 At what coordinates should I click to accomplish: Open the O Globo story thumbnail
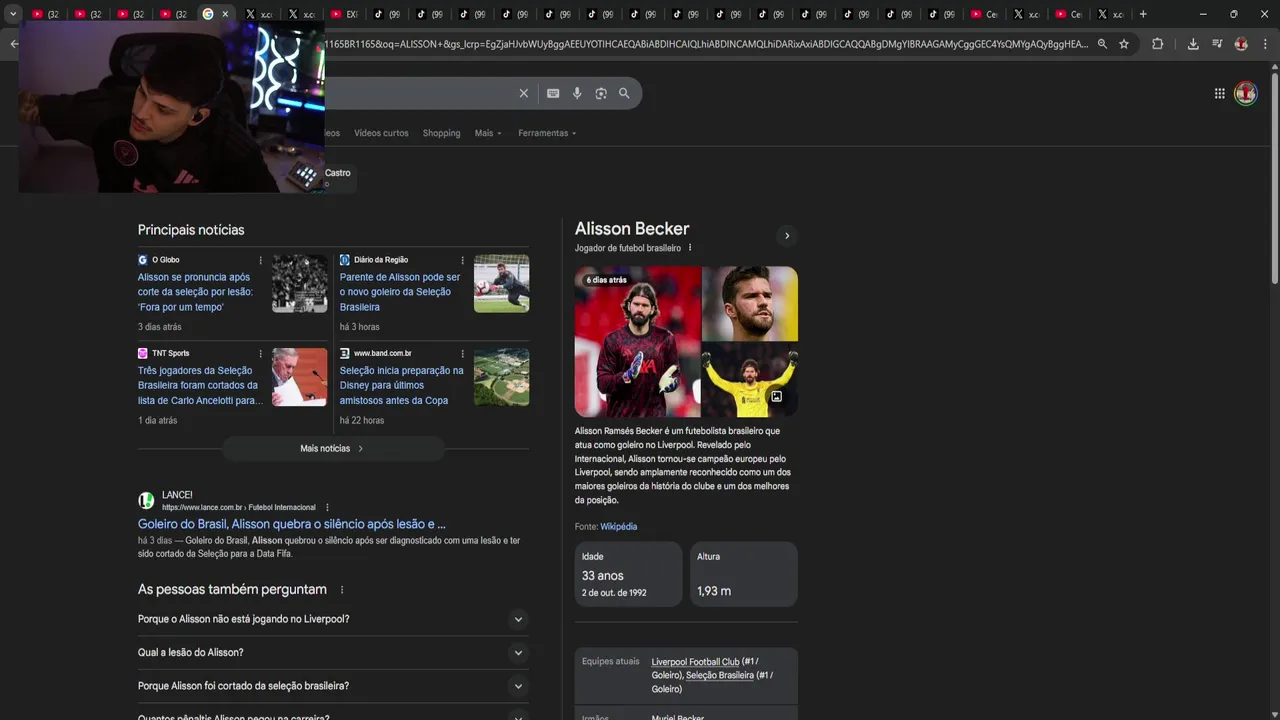tap(299, 284)
